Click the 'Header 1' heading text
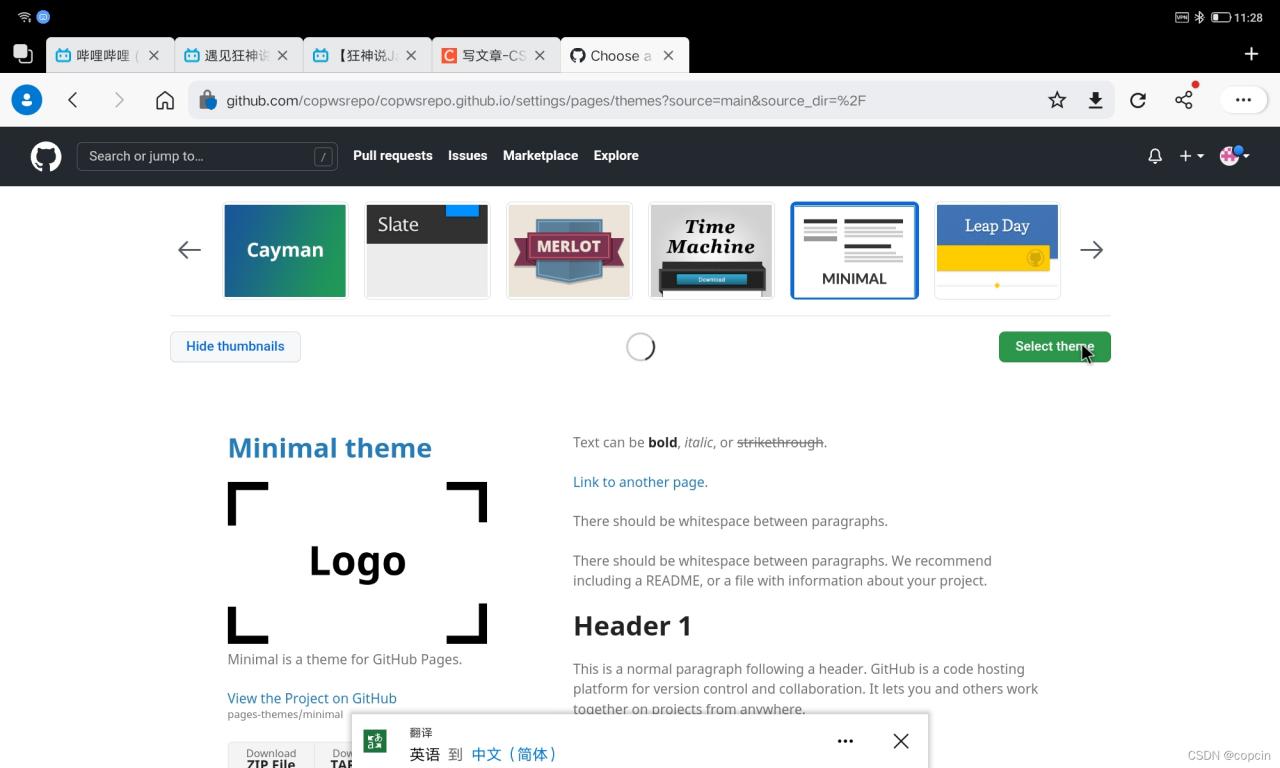 tap(632, 626)
